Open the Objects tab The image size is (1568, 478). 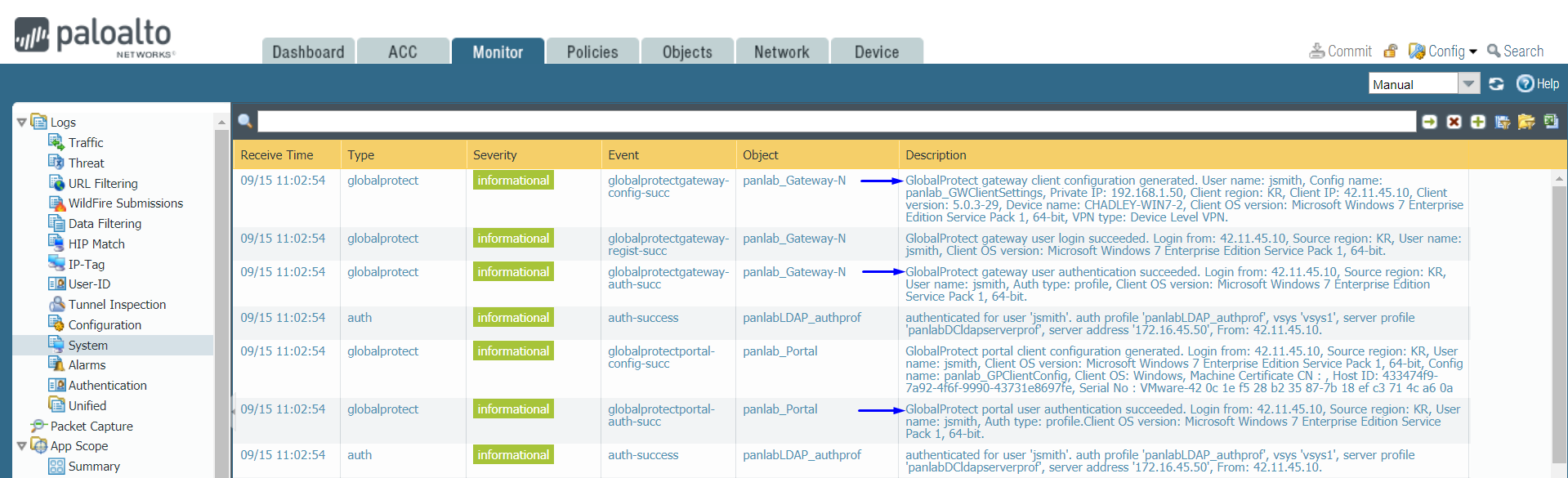(x=687, y=51)
